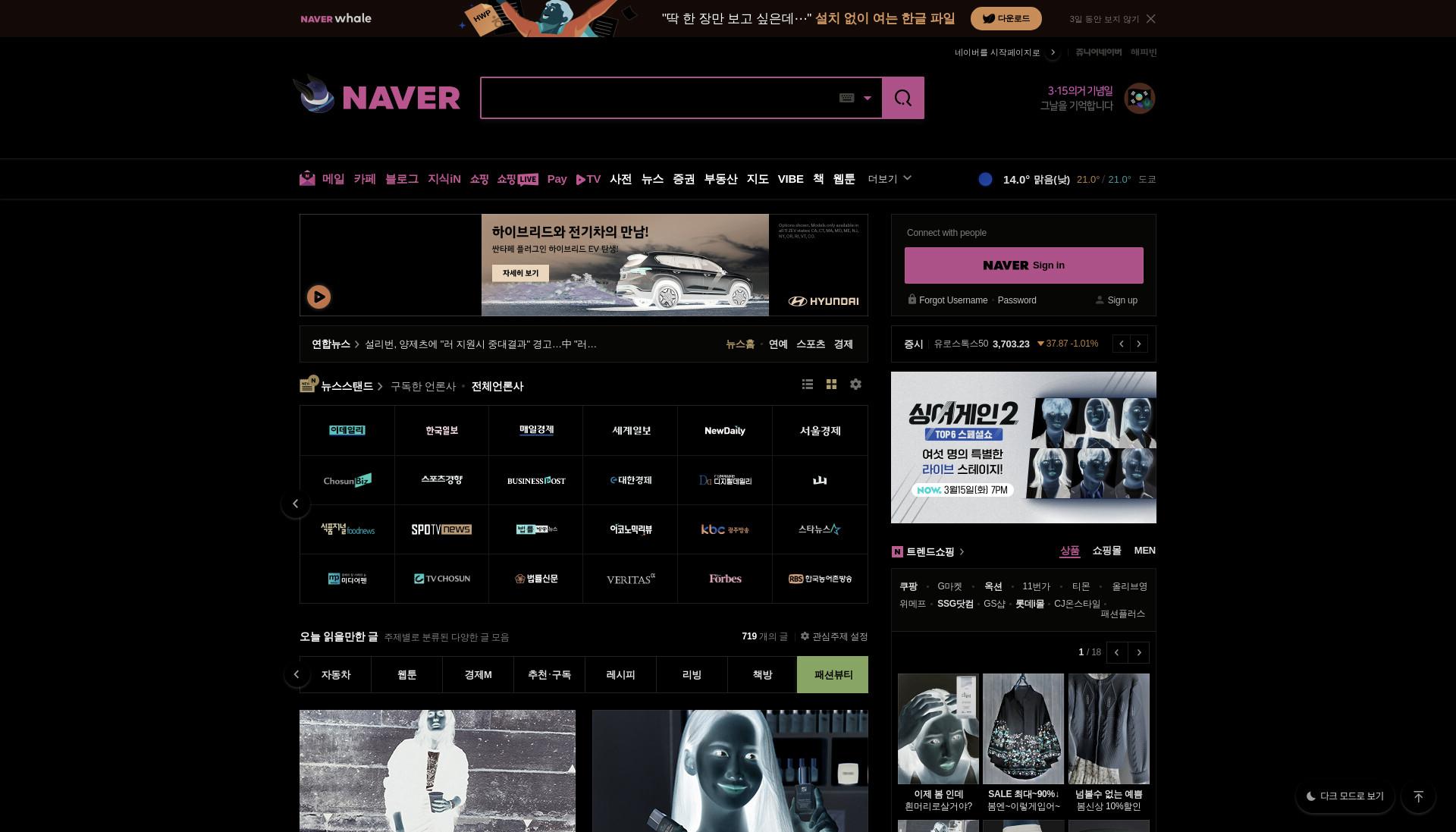The image size is (1456, 832).
Task: Open newsstand settings gear
Action: (855, 385)
